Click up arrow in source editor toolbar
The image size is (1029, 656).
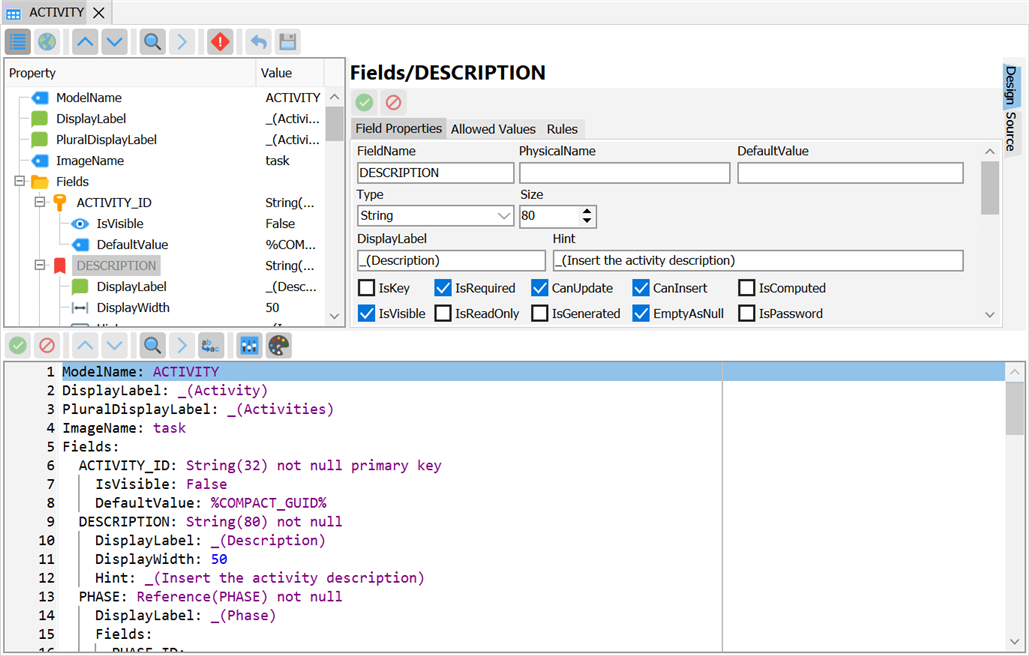pos(85,345)
